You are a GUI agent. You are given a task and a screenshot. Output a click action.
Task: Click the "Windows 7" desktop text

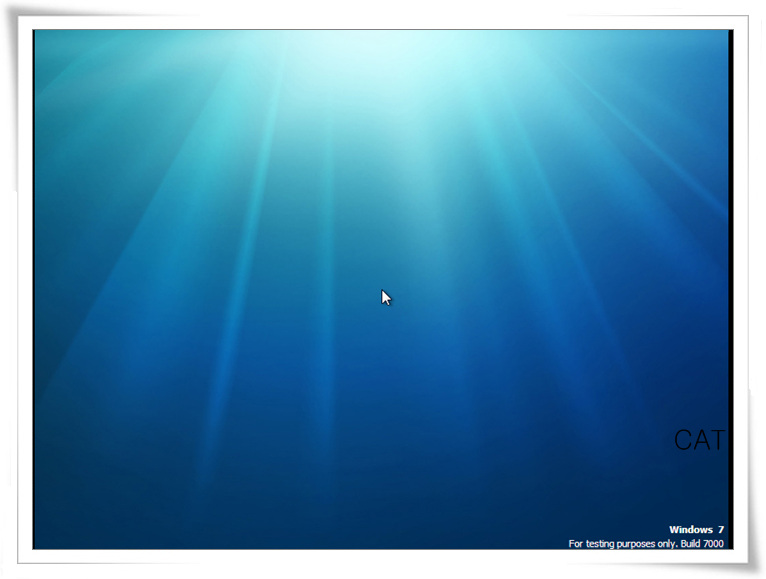click(696, 530)
